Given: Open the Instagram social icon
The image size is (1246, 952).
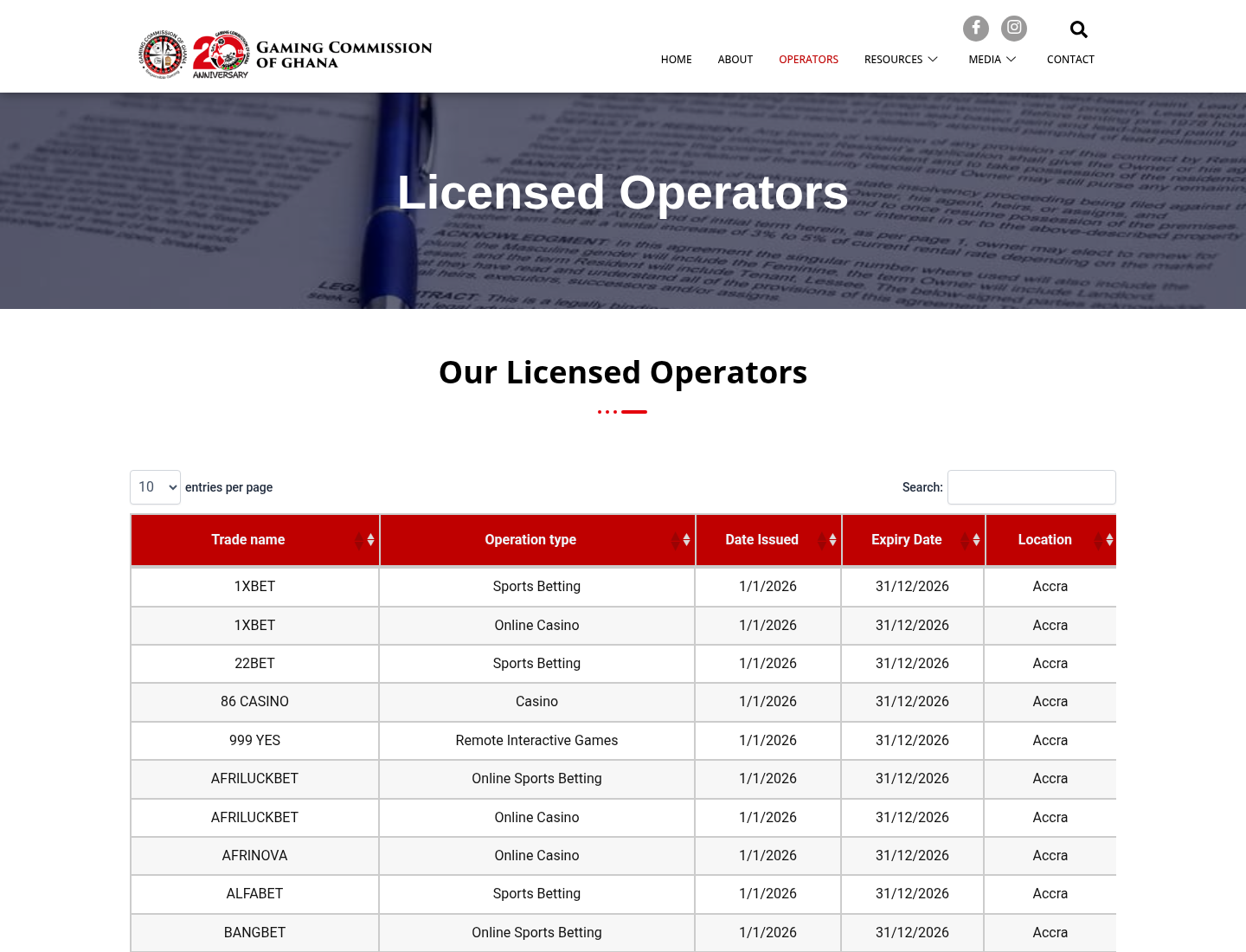Looking at the screenshot, I should click(x=1014, y=29).
